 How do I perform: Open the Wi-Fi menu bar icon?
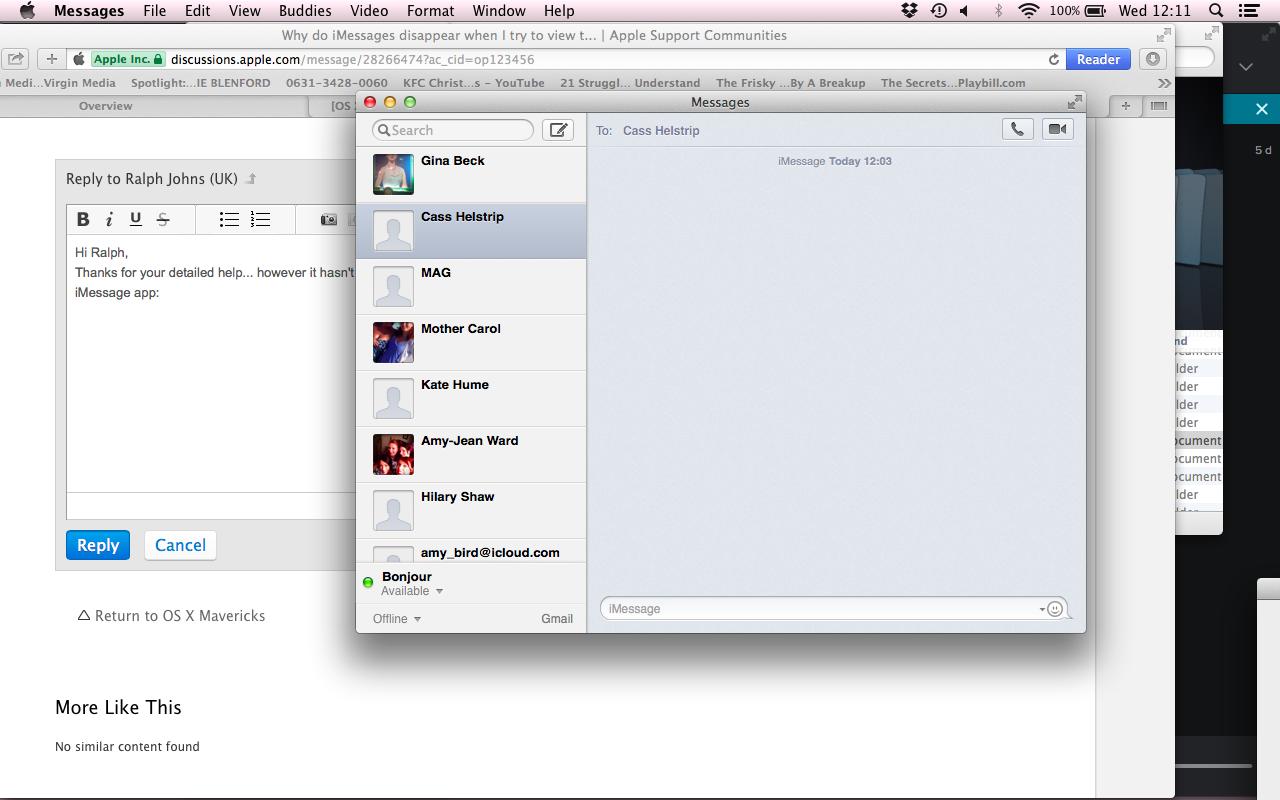[x=1028, y=11]
